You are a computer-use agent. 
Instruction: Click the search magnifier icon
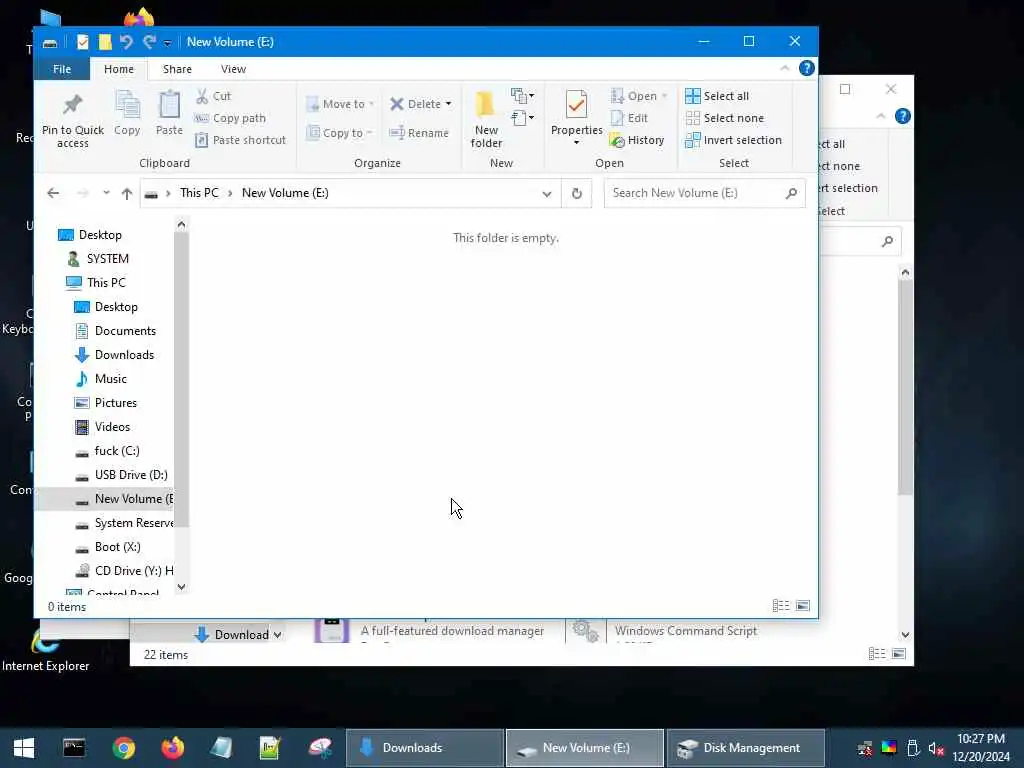click(792, 193)
